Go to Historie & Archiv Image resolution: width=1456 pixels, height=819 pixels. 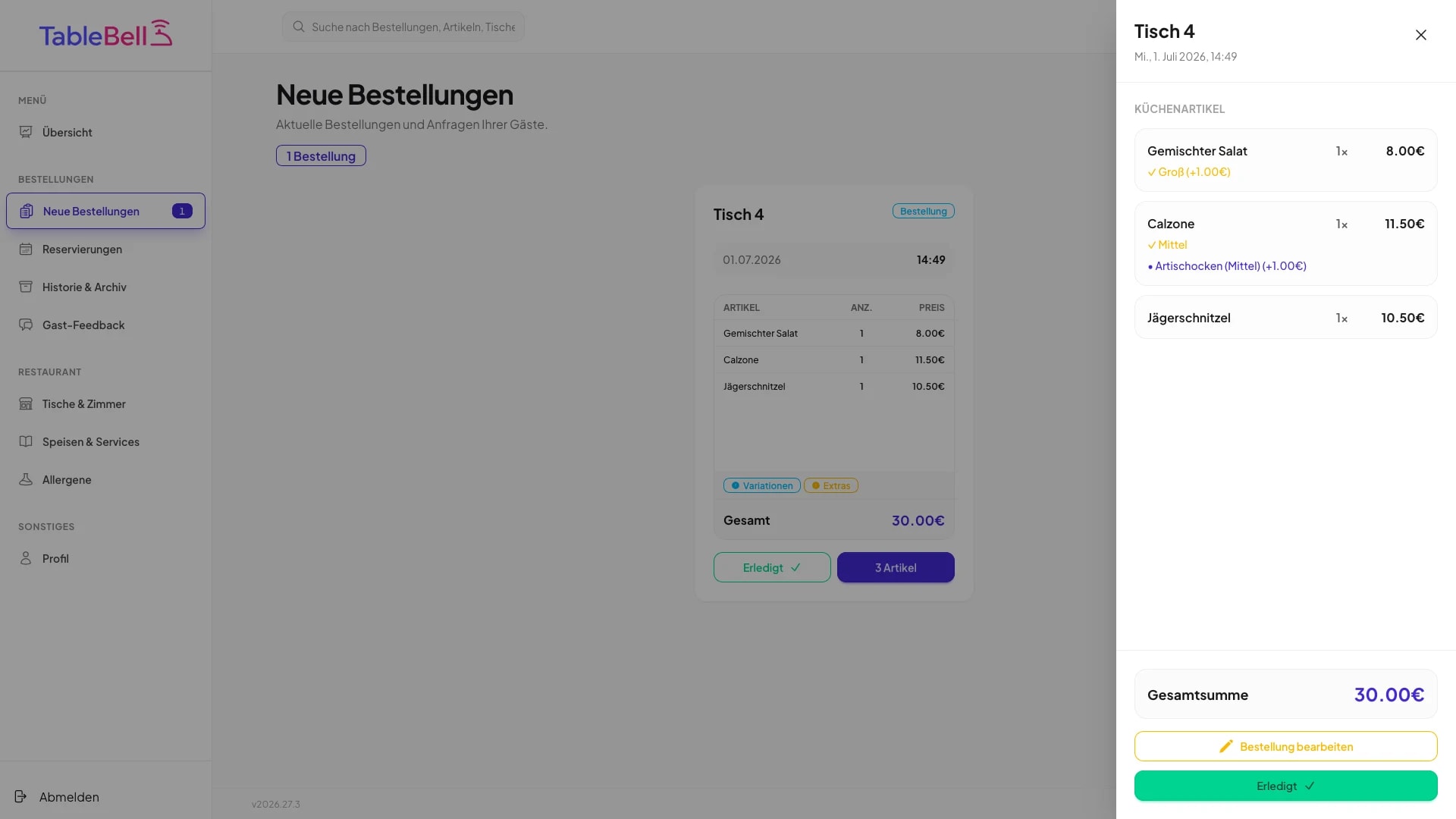click(105, 287)
